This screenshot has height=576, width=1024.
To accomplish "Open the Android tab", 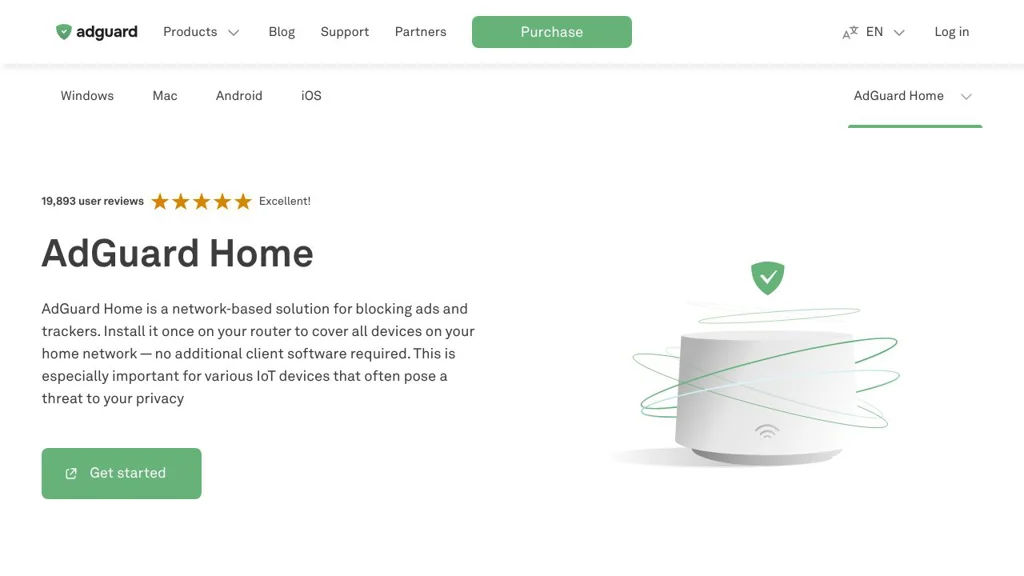I will pyautogui.click(x=239, y=96).
